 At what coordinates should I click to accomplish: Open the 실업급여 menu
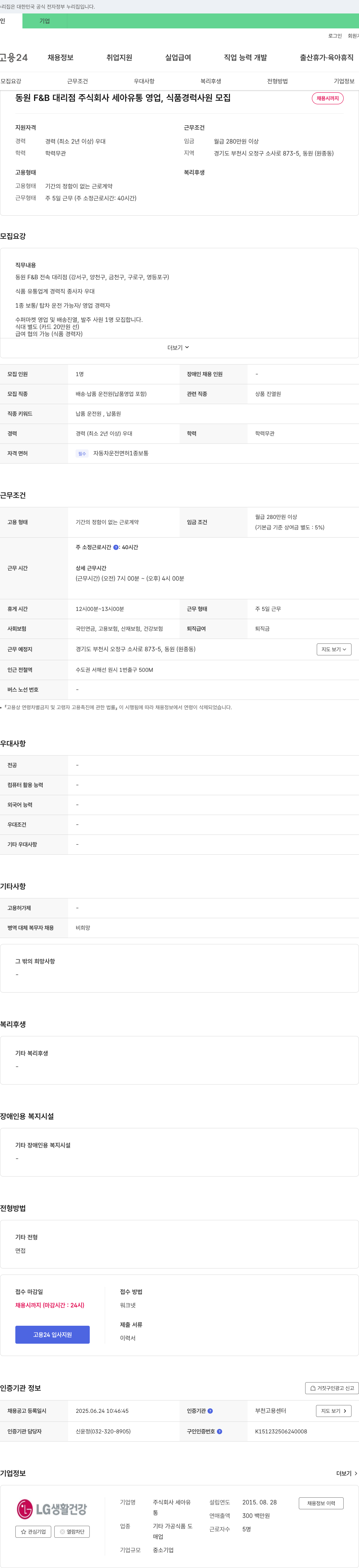click(178, 57)
